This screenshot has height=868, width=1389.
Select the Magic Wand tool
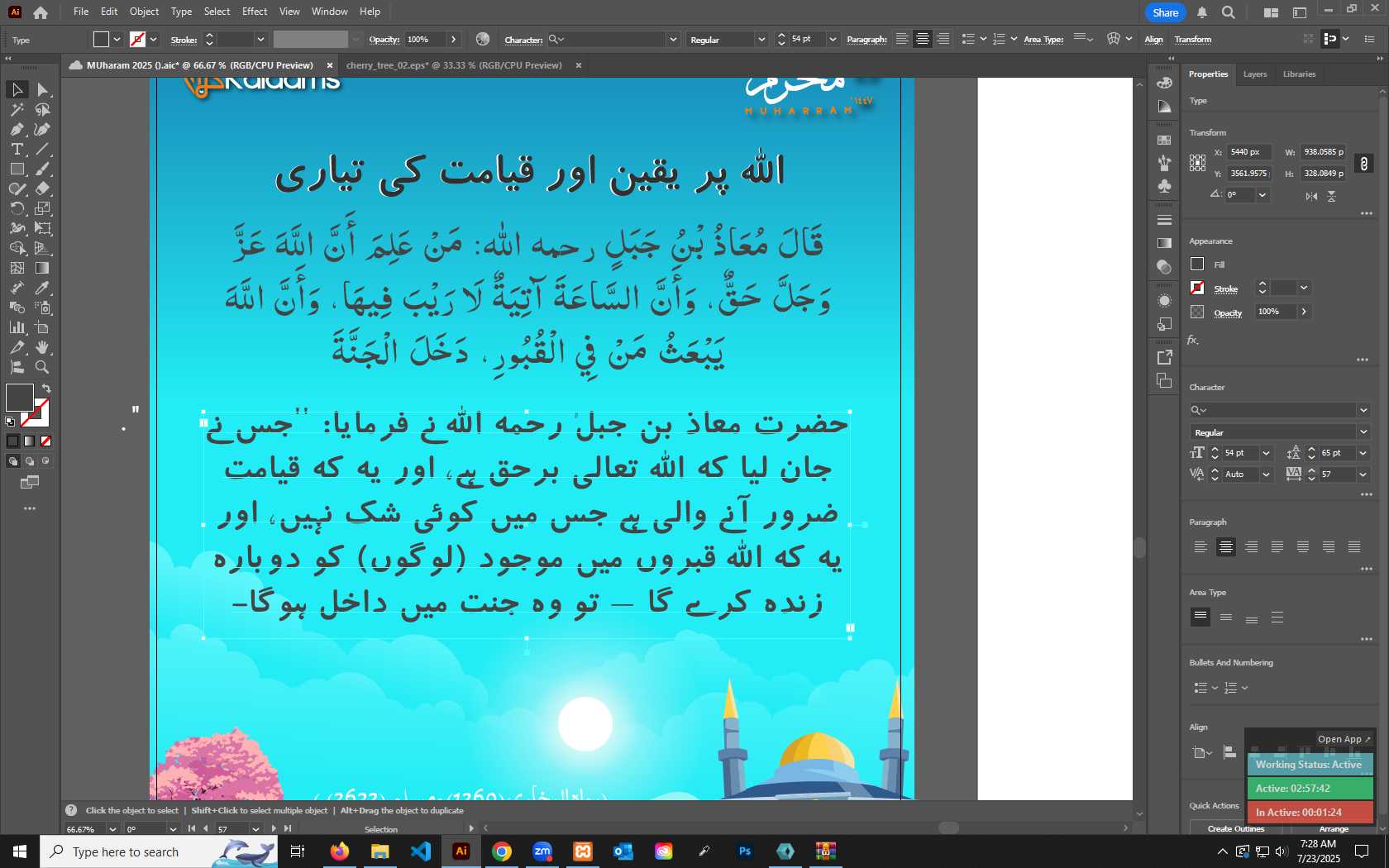tap(17, 109)
